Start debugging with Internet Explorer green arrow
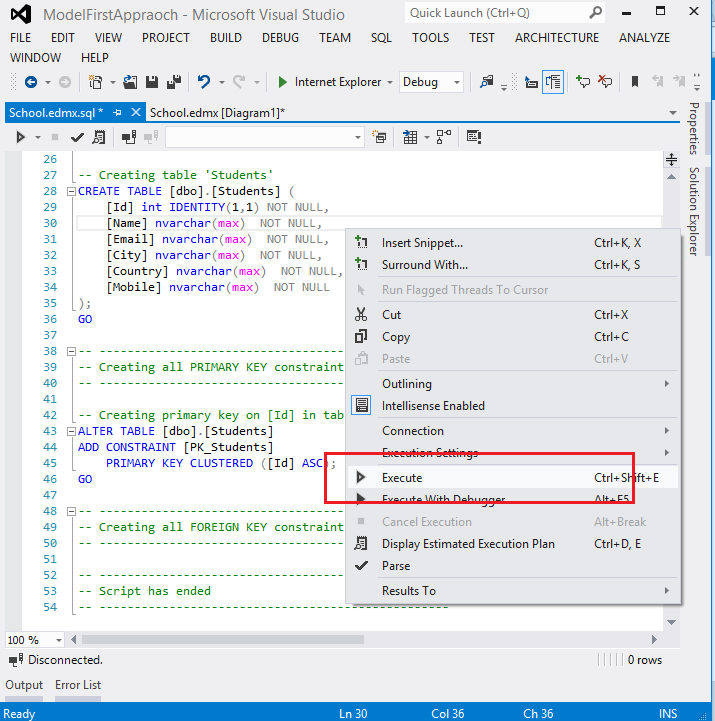The height and width of the screenshot is (721, 715). click(282, 82)
